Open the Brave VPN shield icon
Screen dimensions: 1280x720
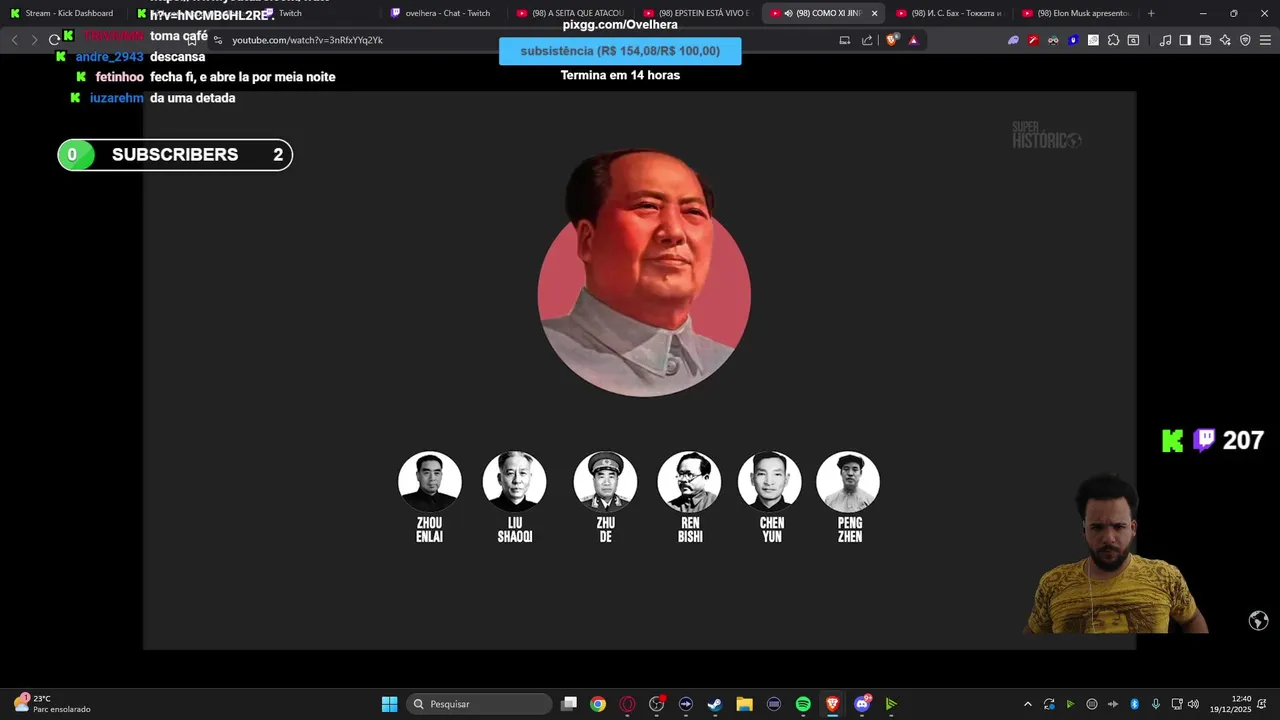coord(1245,40)
